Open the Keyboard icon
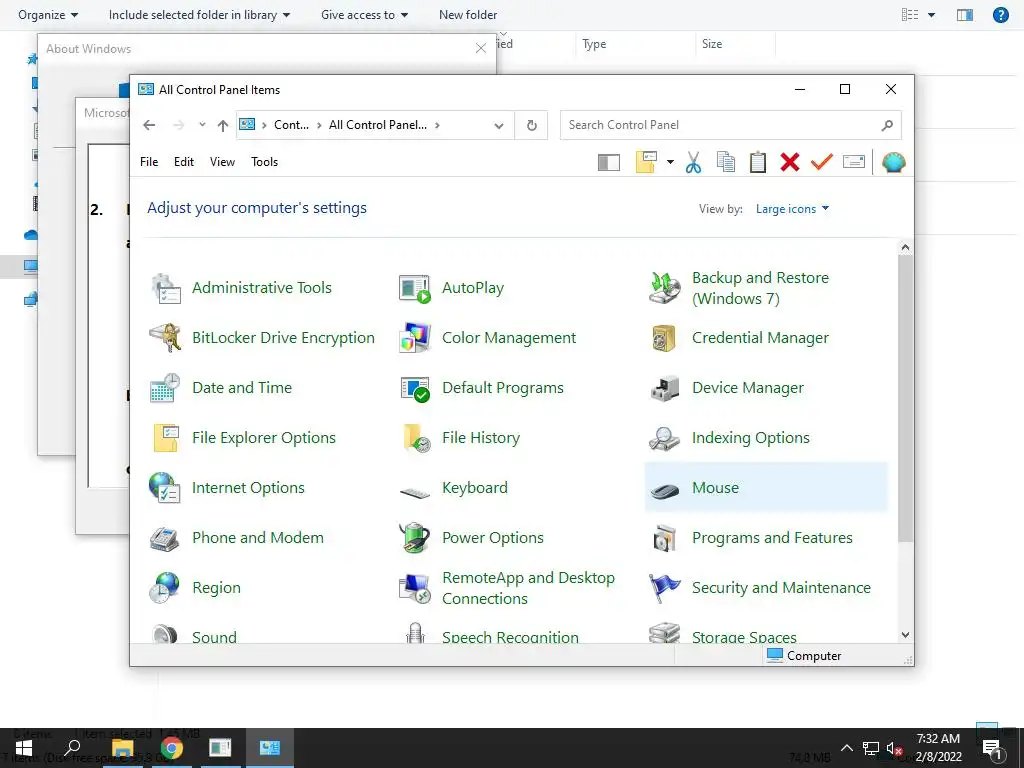Screen dimensions: 1024x768 point(415,492)
